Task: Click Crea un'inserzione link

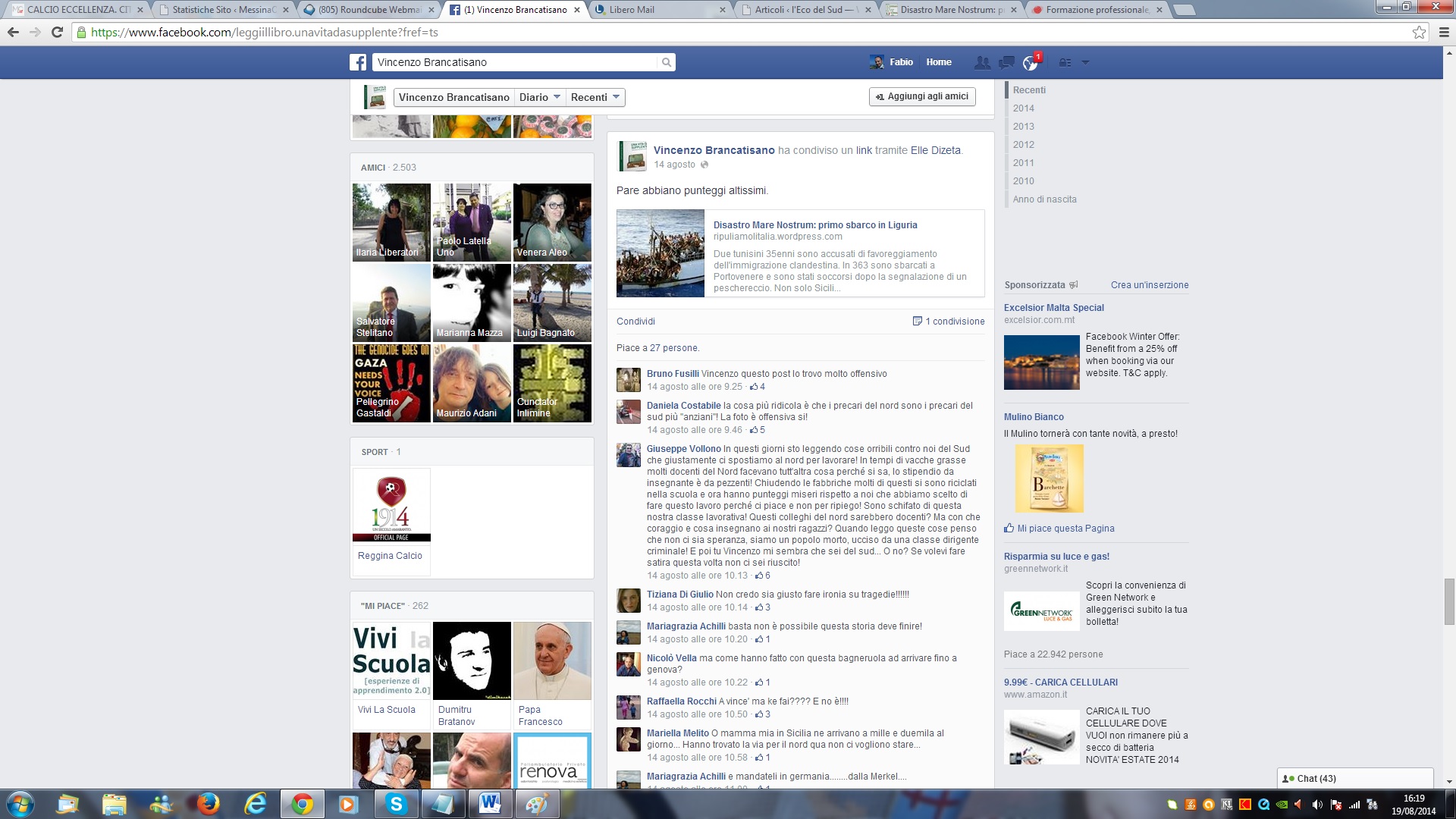Action: pos(1150,285)
